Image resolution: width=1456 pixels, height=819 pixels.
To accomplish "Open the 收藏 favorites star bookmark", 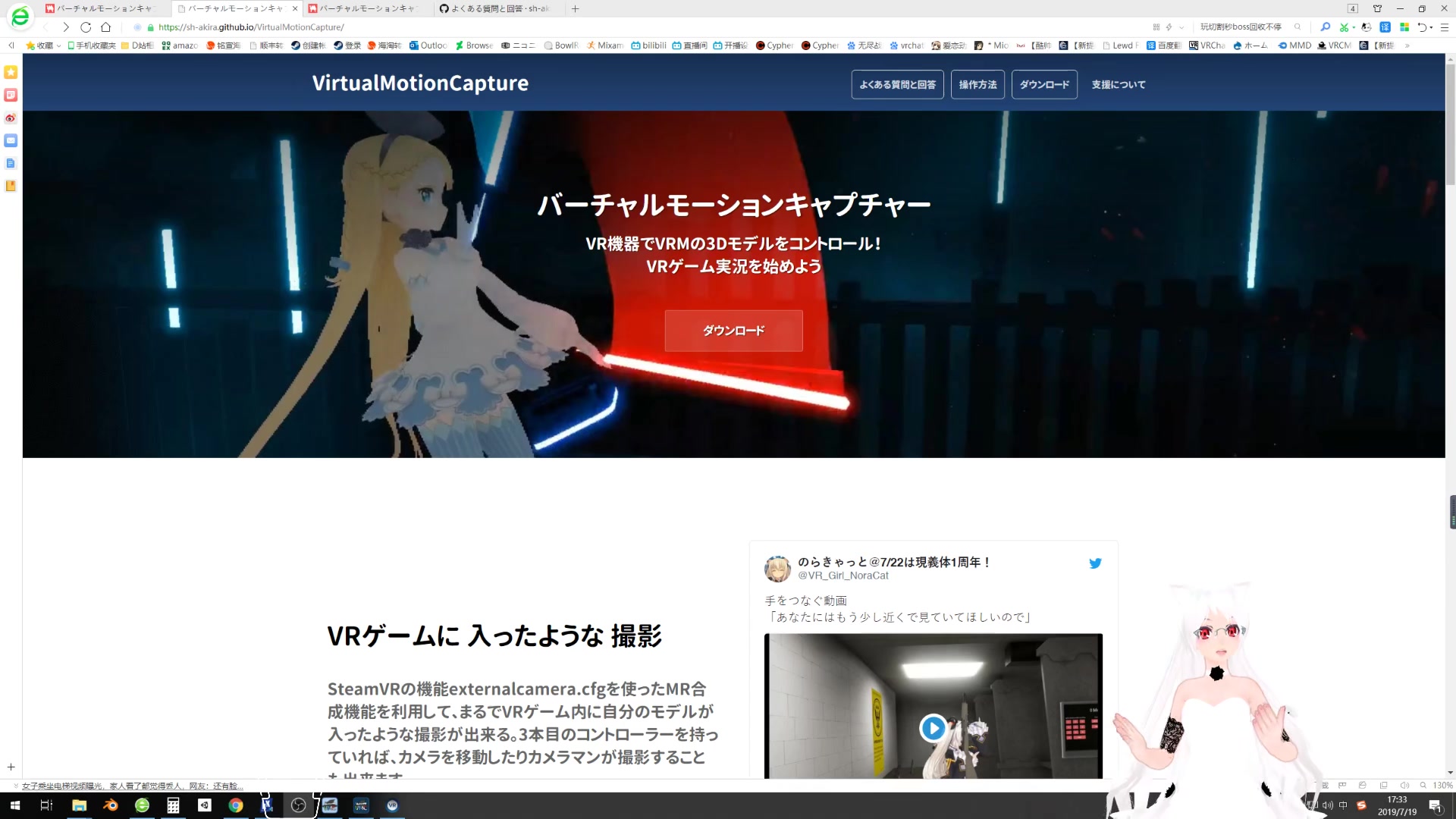I will [39, 45].
